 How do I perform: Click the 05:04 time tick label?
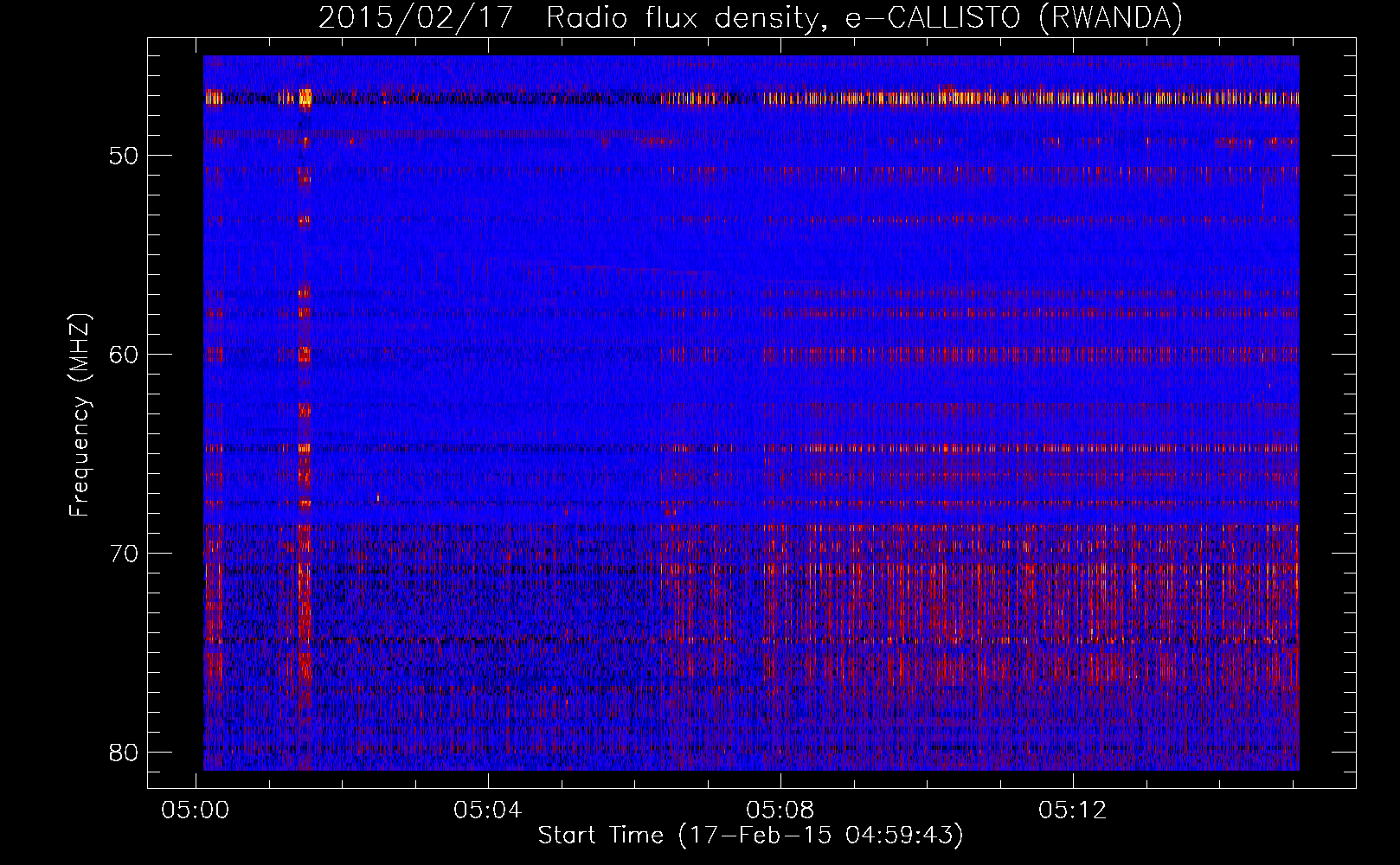tap(488, 811)
